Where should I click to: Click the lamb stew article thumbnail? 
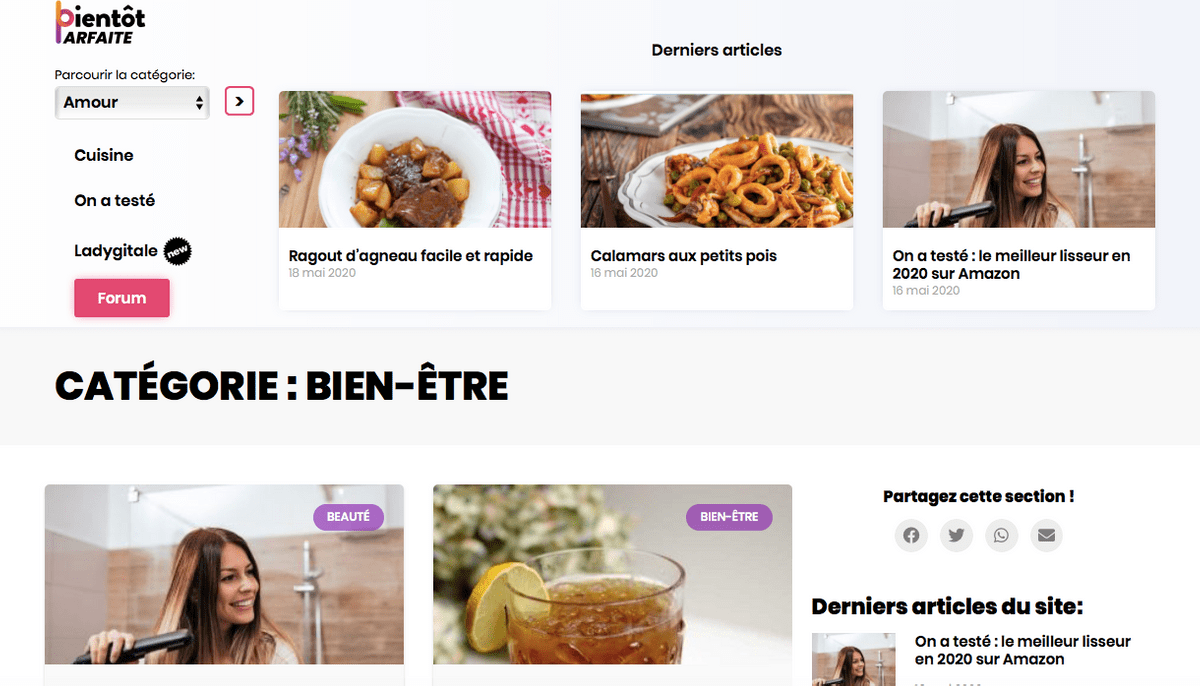tap(415, 159)
